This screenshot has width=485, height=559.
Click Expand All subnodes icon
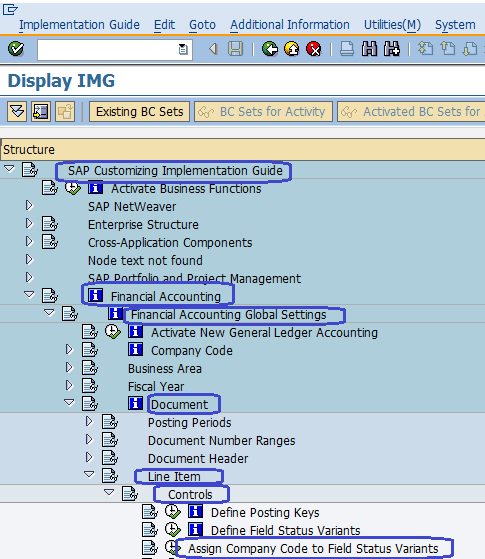(x=17, y=112)
